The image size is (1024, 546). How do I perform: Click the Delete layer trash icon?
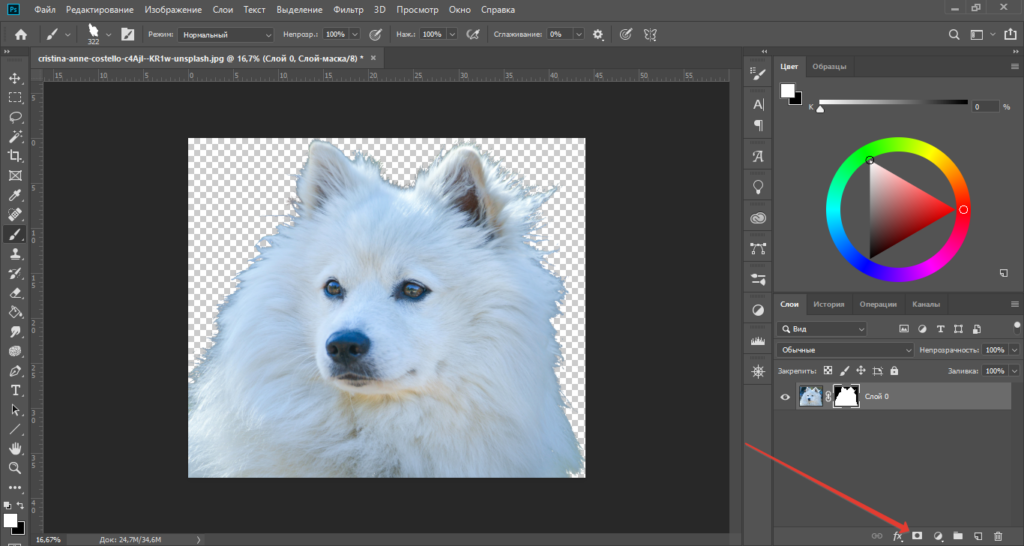[998, 536]
